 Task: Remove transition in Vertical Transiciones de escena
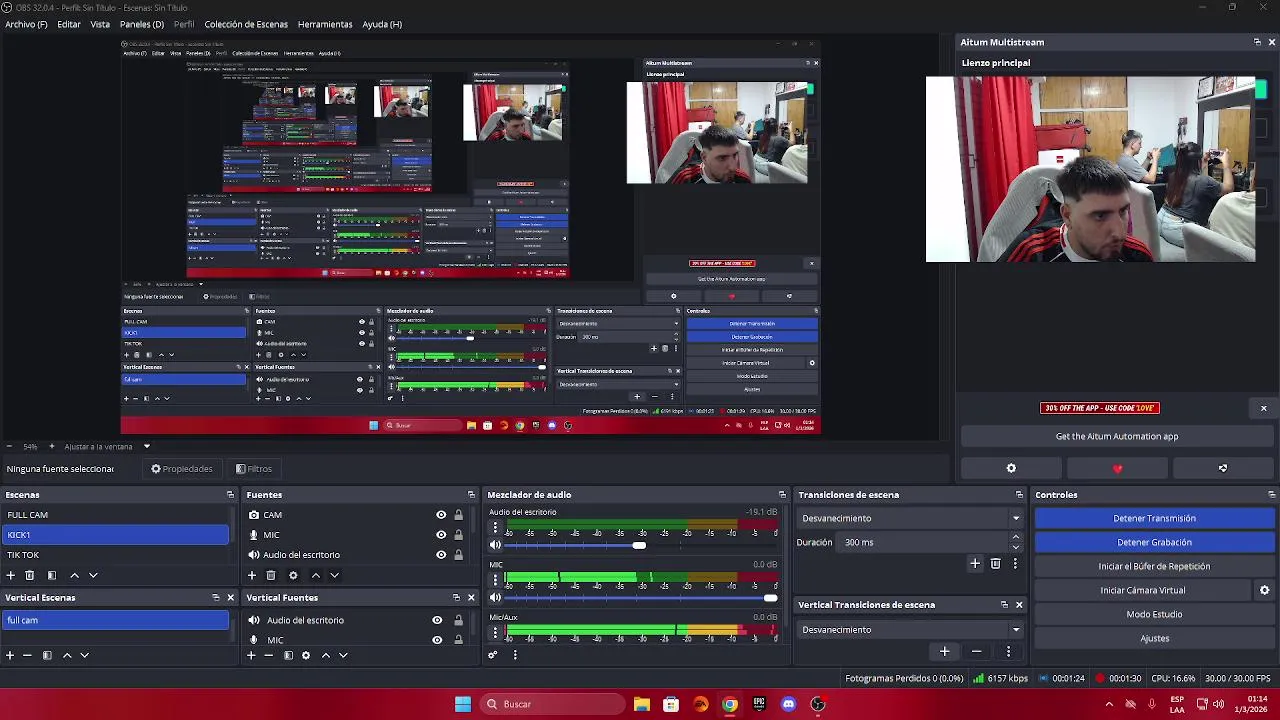tap(976, 652)
